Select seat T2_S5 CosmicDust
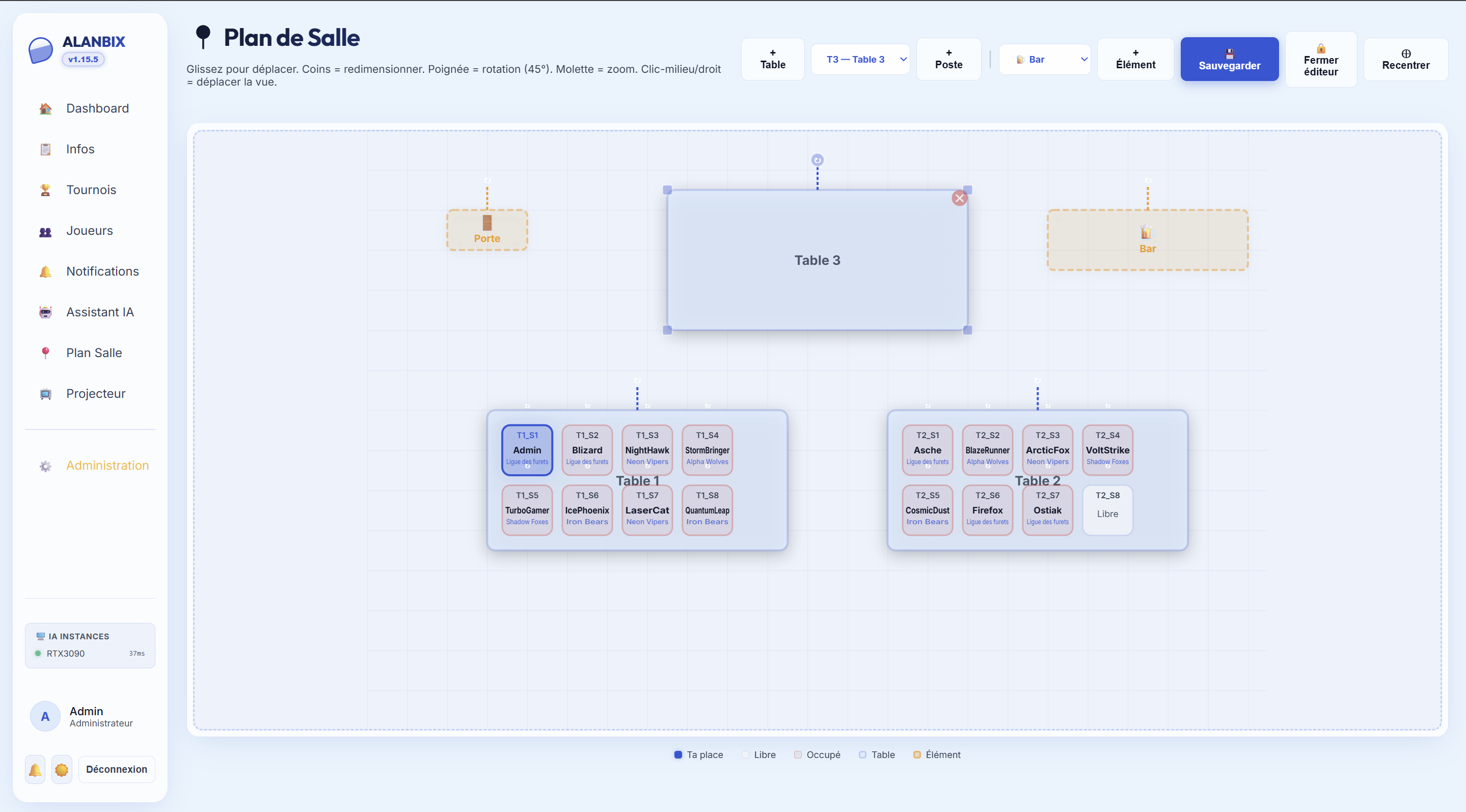Image resolution: width=1466 pixels, height=812 pixels. [928, 510]
